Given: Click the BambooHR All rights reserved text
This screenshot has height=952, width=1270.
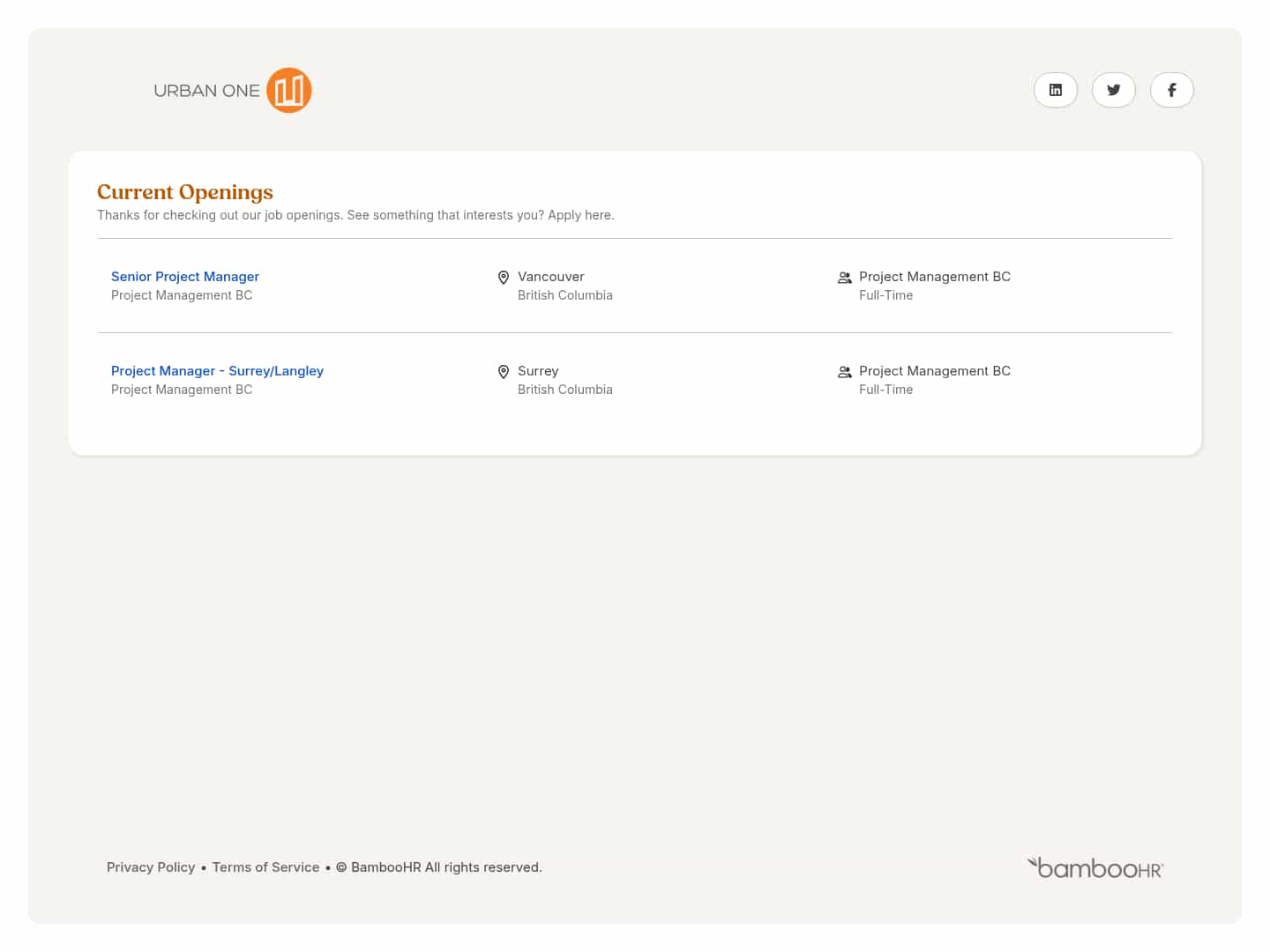Looking at the screenshot, I should tap(446, 867).
